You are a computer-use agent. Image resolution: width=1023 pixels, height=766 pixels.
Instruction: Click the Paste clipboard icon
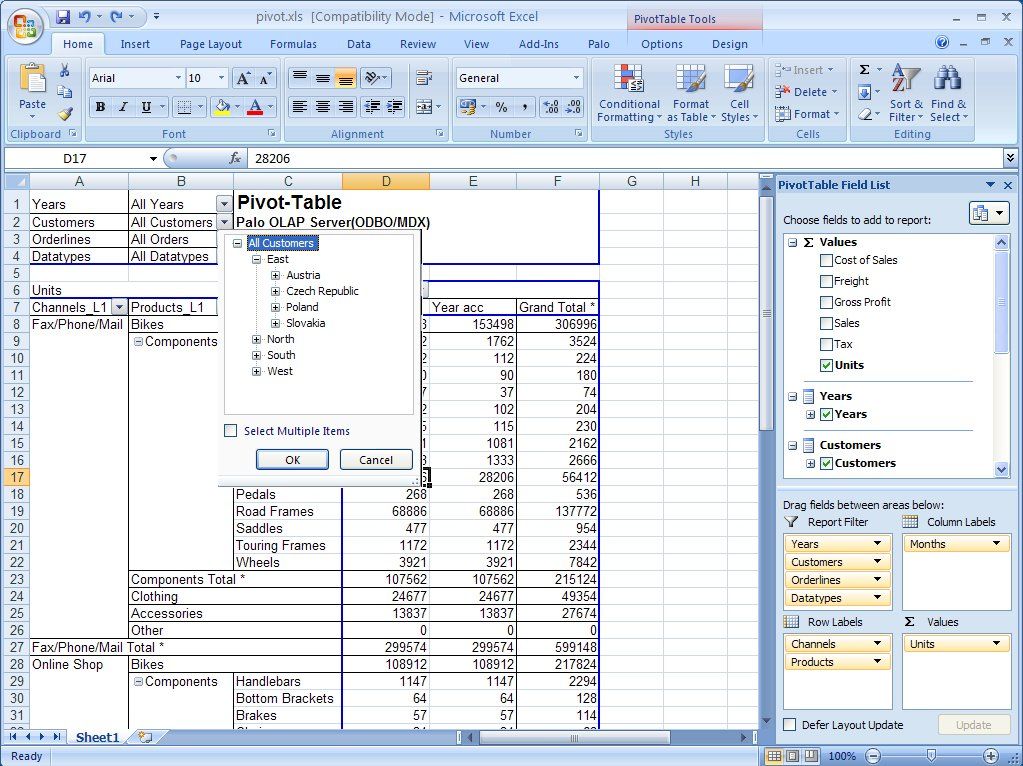click(32, 78)
